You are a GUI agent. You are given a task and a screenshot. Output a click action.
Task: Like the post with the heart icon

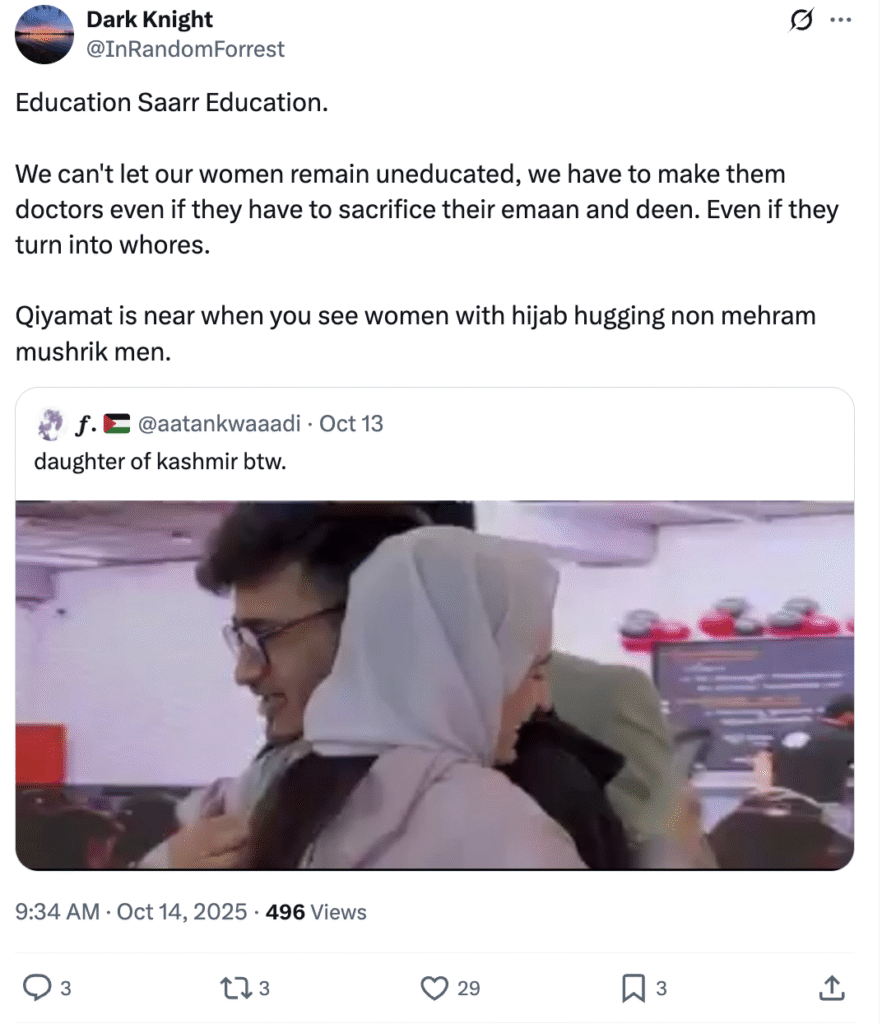point(434,988)
